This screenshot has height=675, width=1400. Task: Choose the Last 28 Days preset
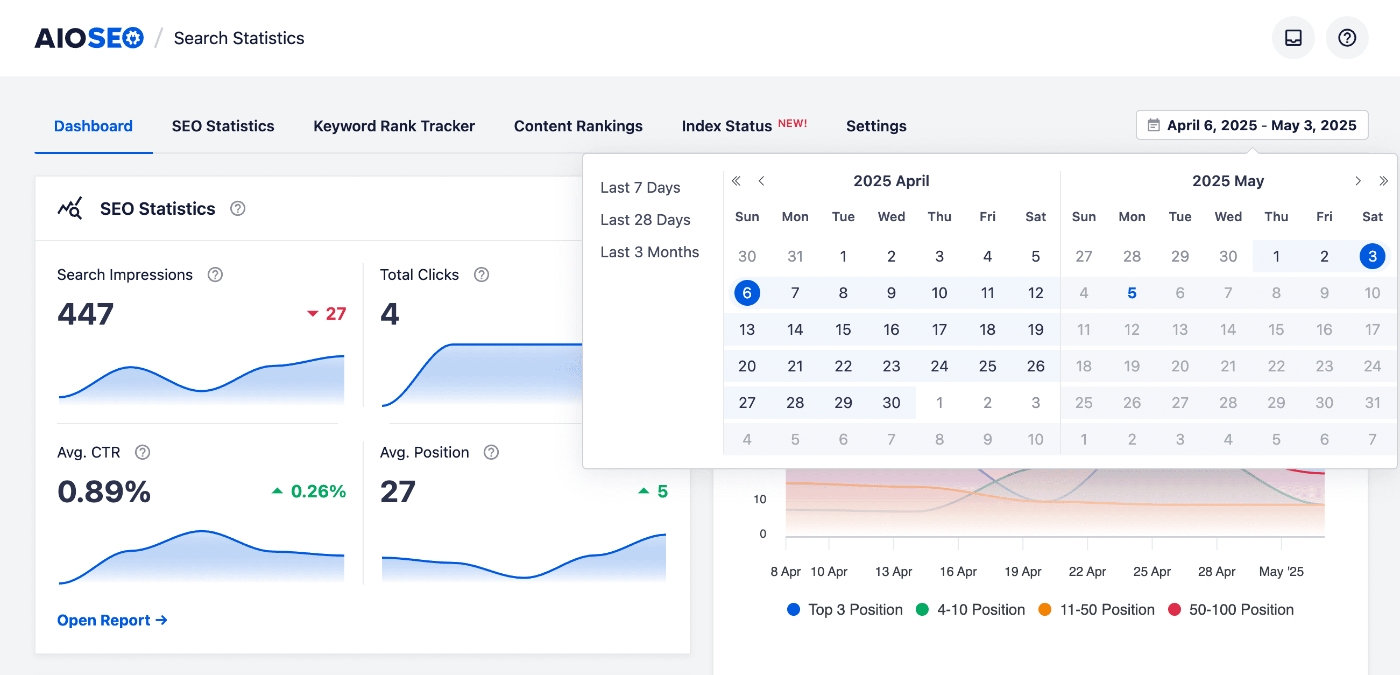point(645,220)
